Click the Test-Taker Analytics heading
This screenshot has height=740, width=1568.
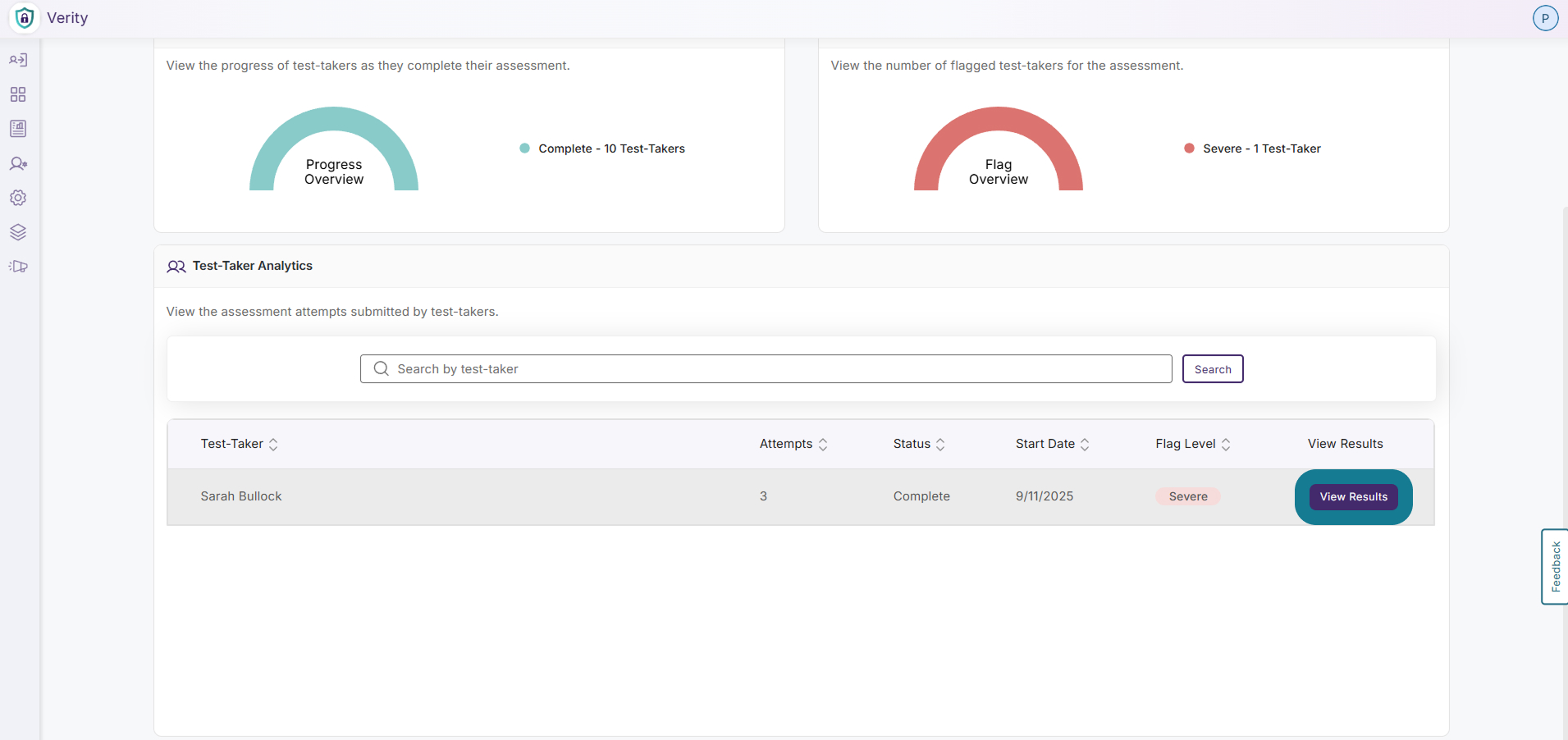coord(253,266)
